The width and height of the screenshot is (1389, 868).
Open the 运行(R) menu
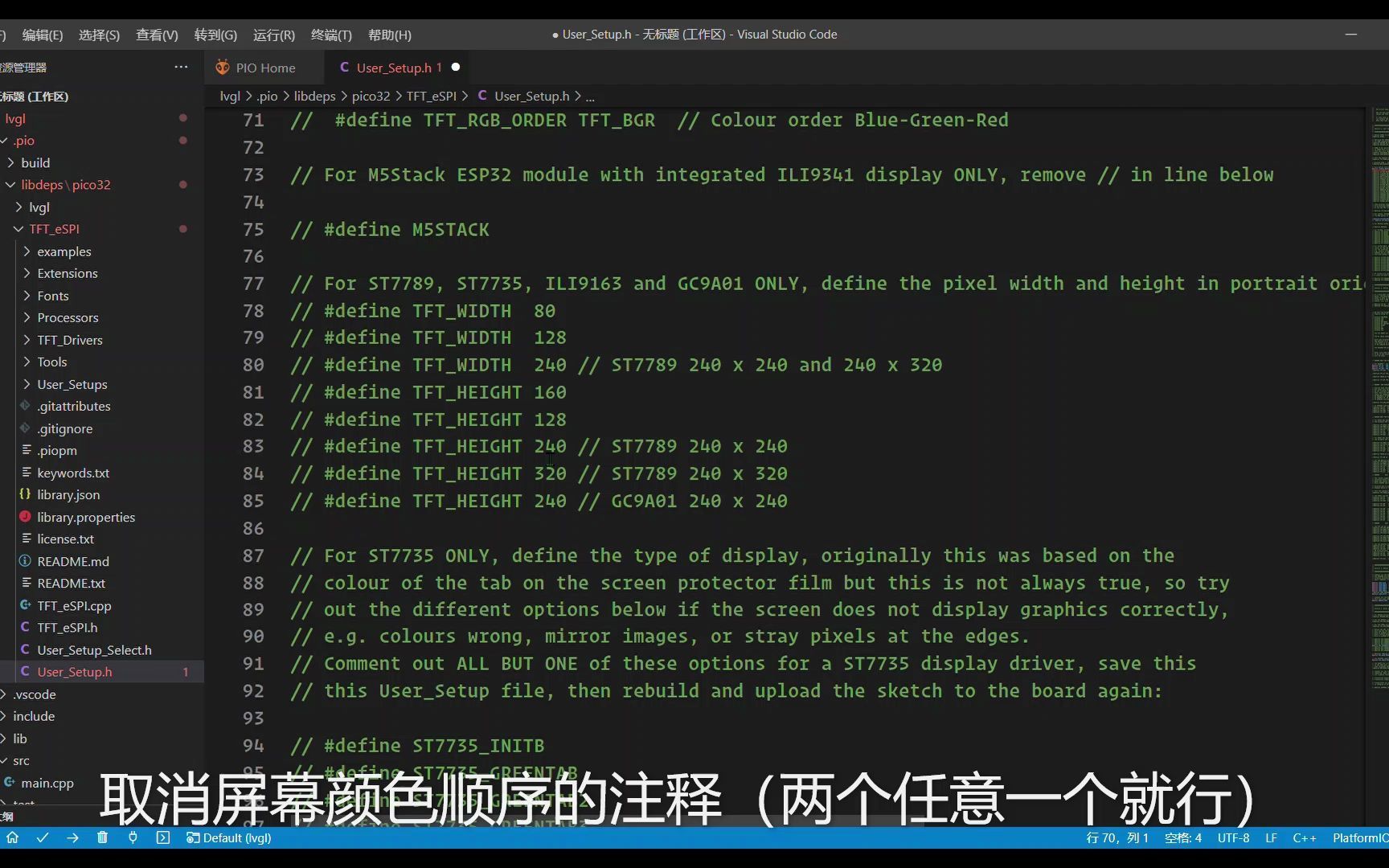point(274,35)
